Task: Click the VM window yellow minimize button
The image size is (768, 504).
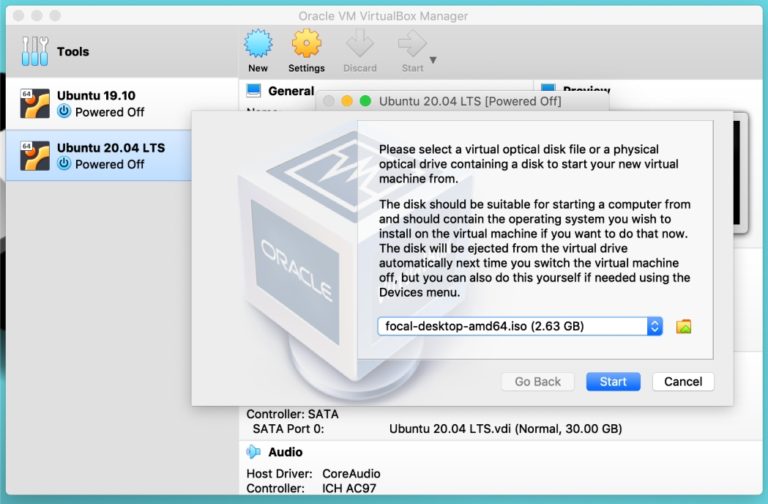Action: click(x=347, y=101)
